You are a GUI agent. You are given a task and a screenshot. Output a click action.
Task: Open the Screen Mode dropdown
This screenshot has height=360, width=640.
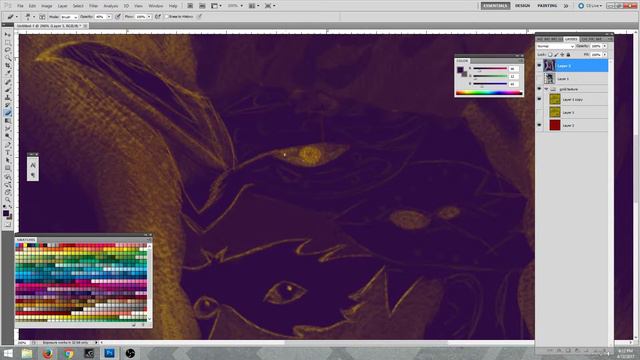pos(269,6)
